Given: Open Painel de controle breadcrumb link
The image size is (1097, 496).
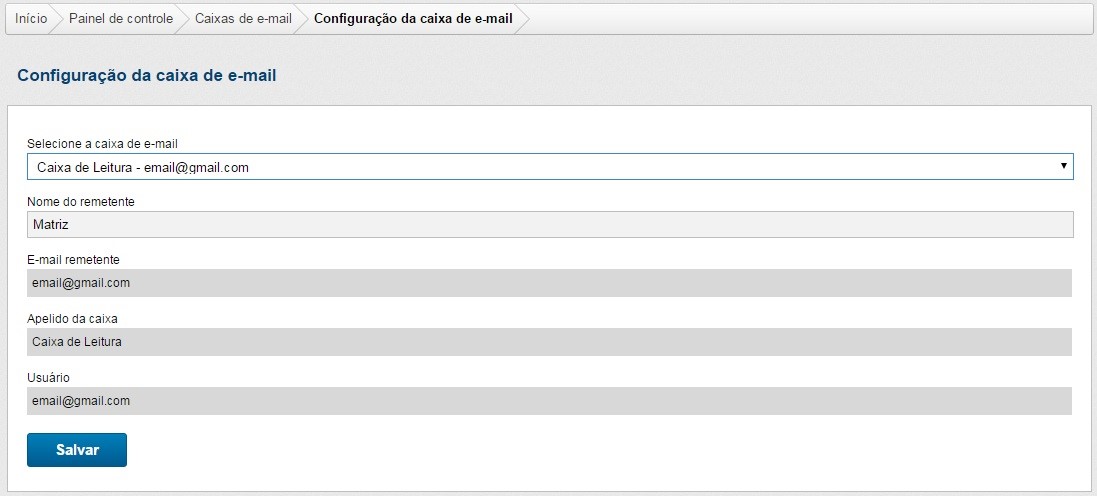Looking at the screenshot, I should point(120,19).
